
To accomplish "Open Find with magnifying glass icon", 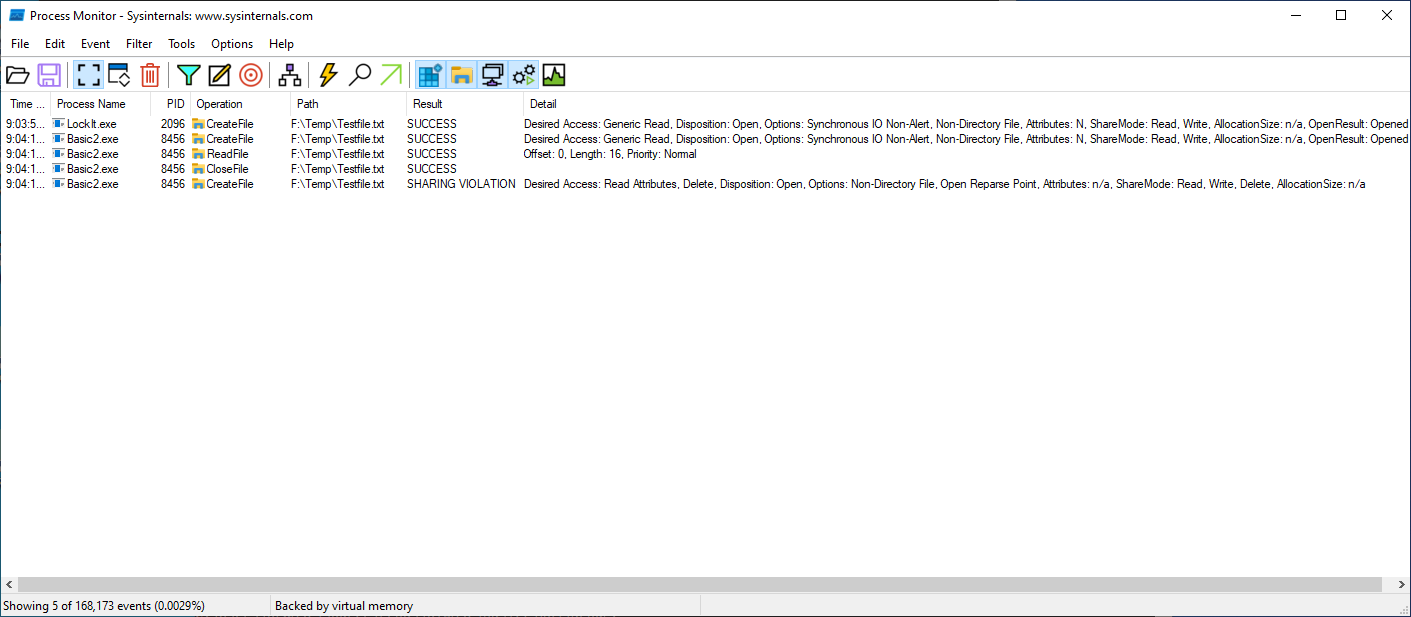I will (360, 75).
